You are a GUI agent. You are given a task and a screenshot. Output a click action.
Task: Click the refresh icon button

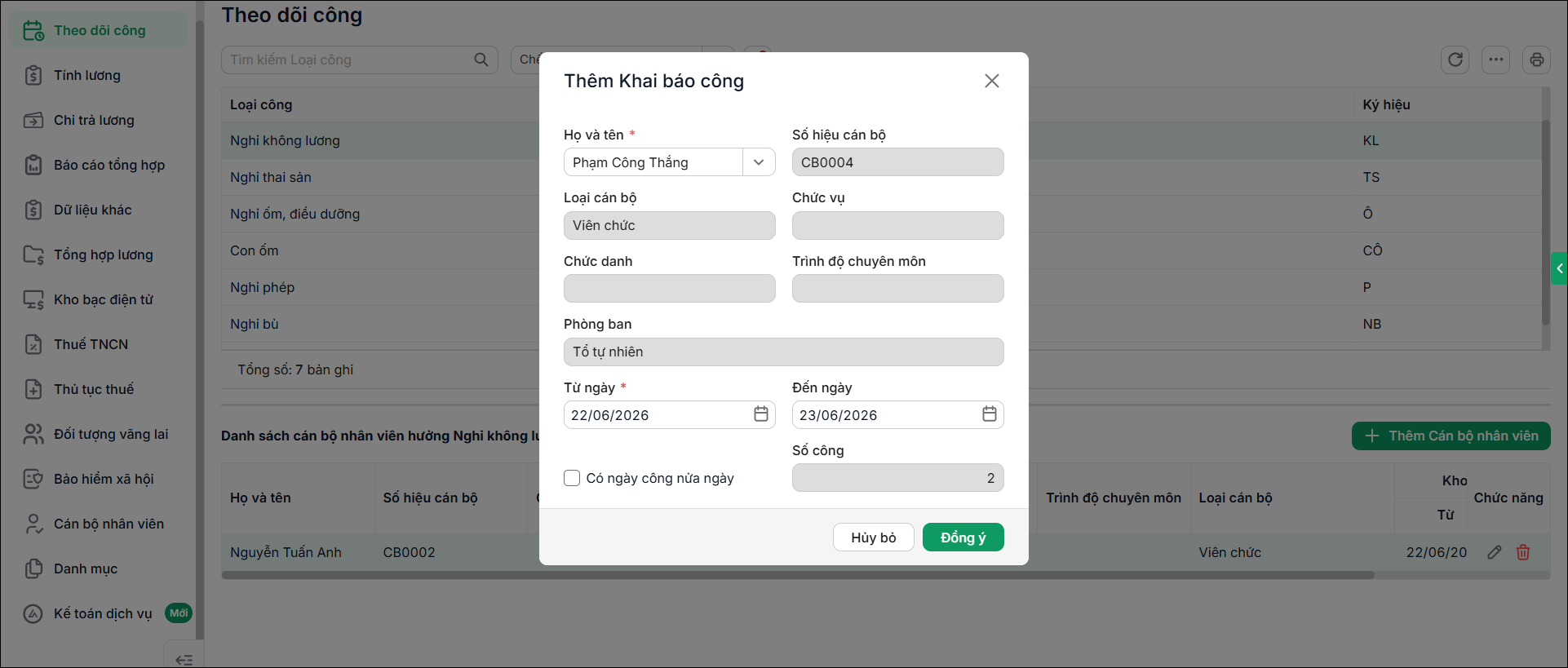pos(1455,60)
